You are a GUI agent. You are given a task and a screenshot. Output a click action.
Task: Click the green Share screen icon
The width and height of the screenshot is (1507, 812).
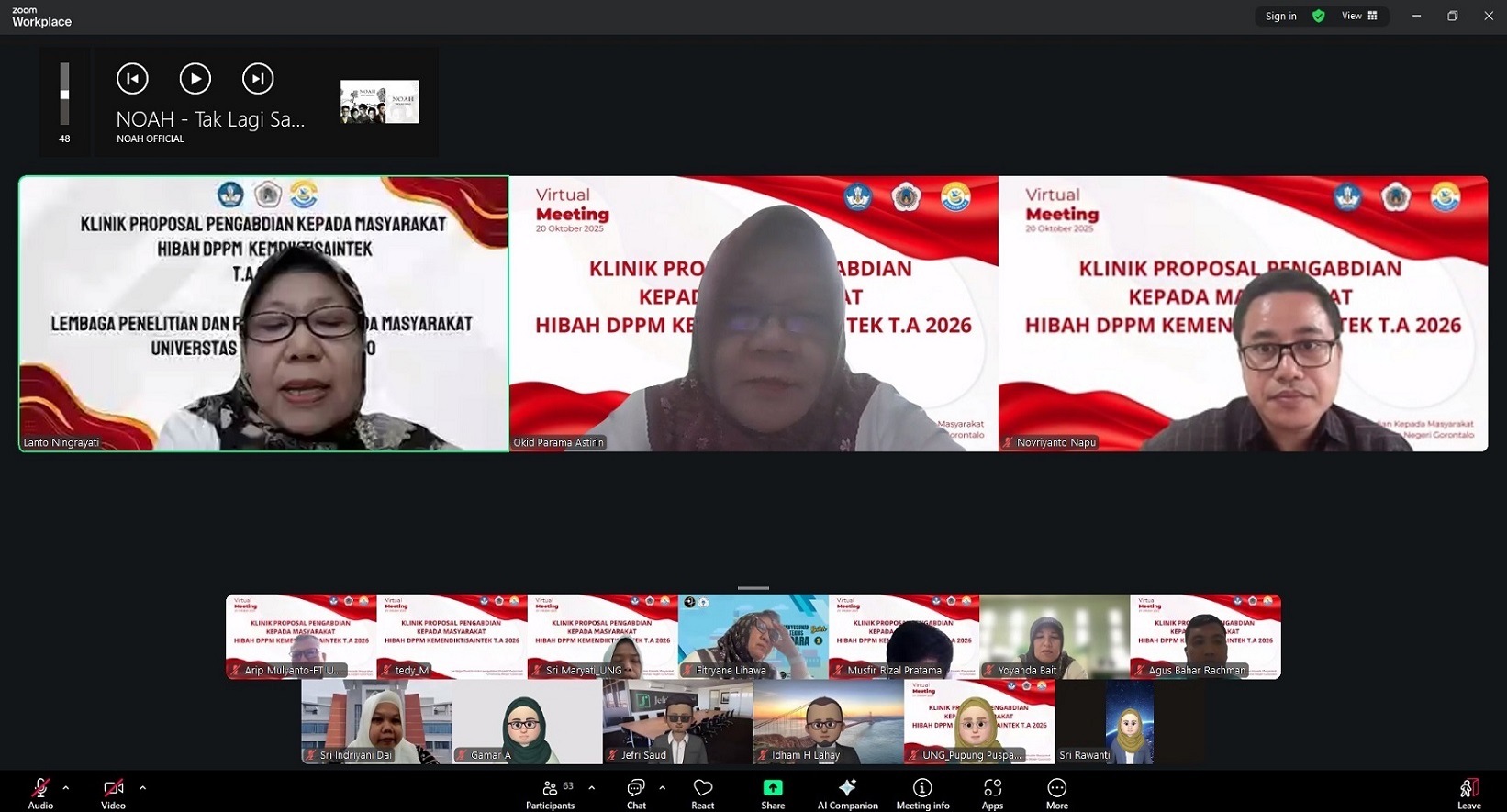pos(773,788)
